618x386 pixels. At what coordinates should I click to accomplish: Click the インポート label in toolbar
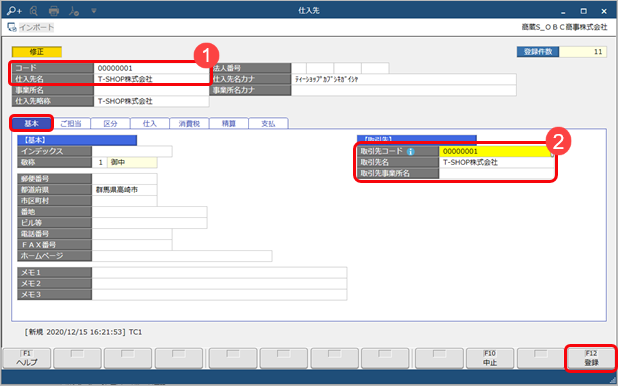coord(36,27)
